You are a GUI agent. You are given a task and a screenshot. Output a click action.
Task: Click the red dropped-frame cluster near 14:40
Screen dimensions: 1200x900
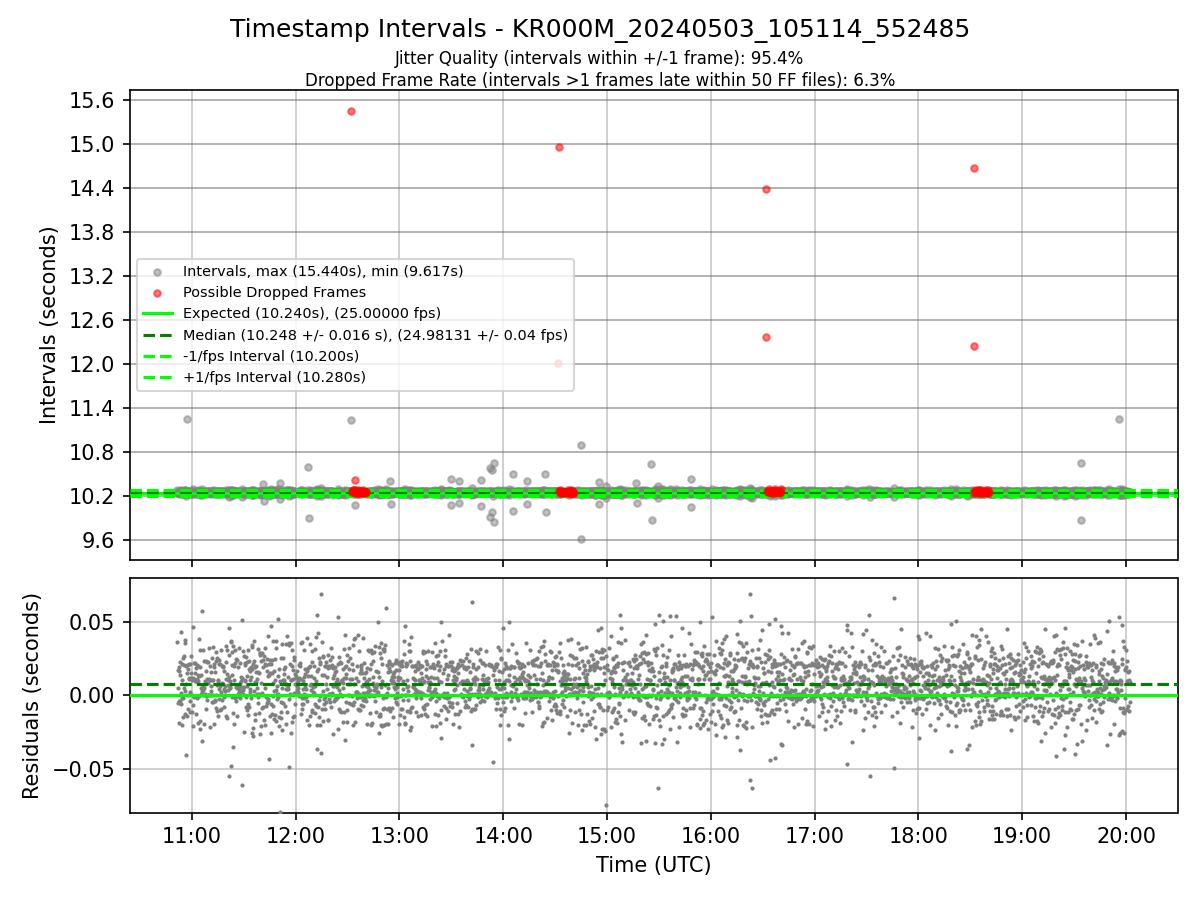(566, 492)
